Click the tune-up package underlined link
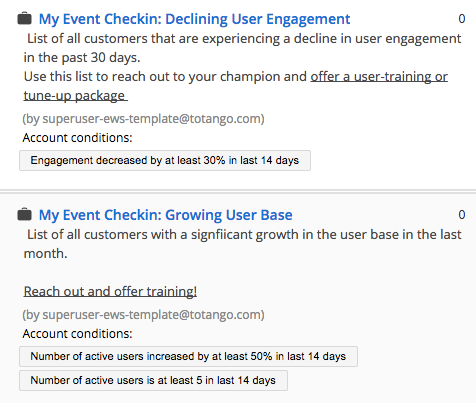476x403 pixels. click(75, 96)
